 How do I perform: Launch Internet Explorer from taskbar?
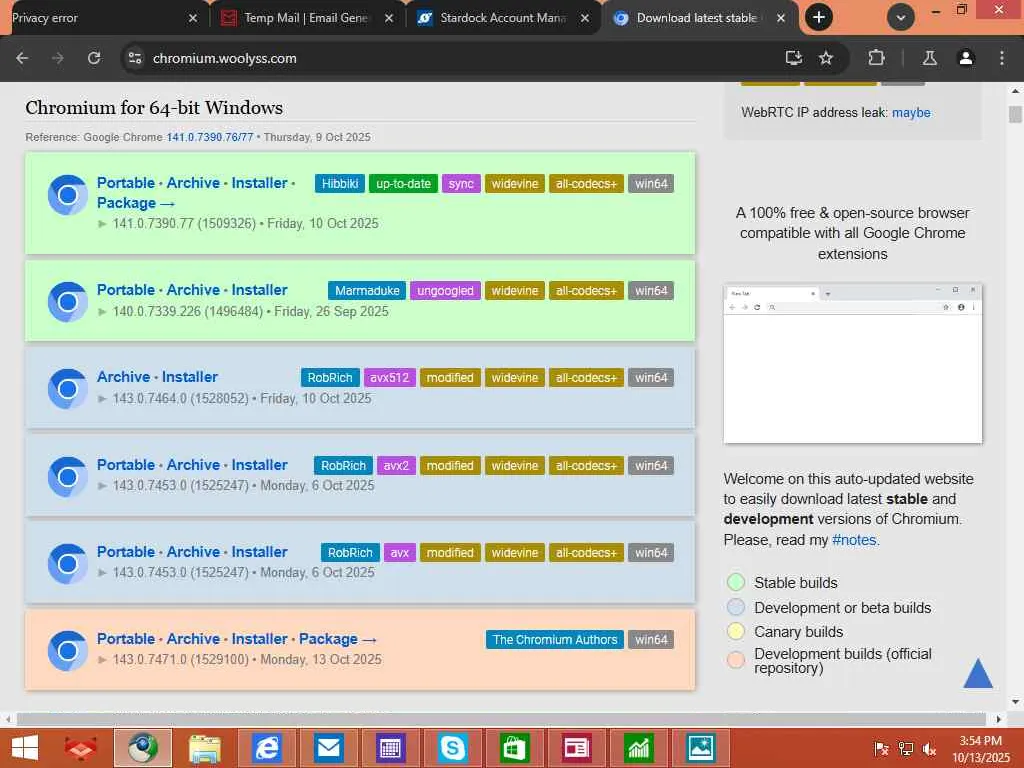[266, 748]
